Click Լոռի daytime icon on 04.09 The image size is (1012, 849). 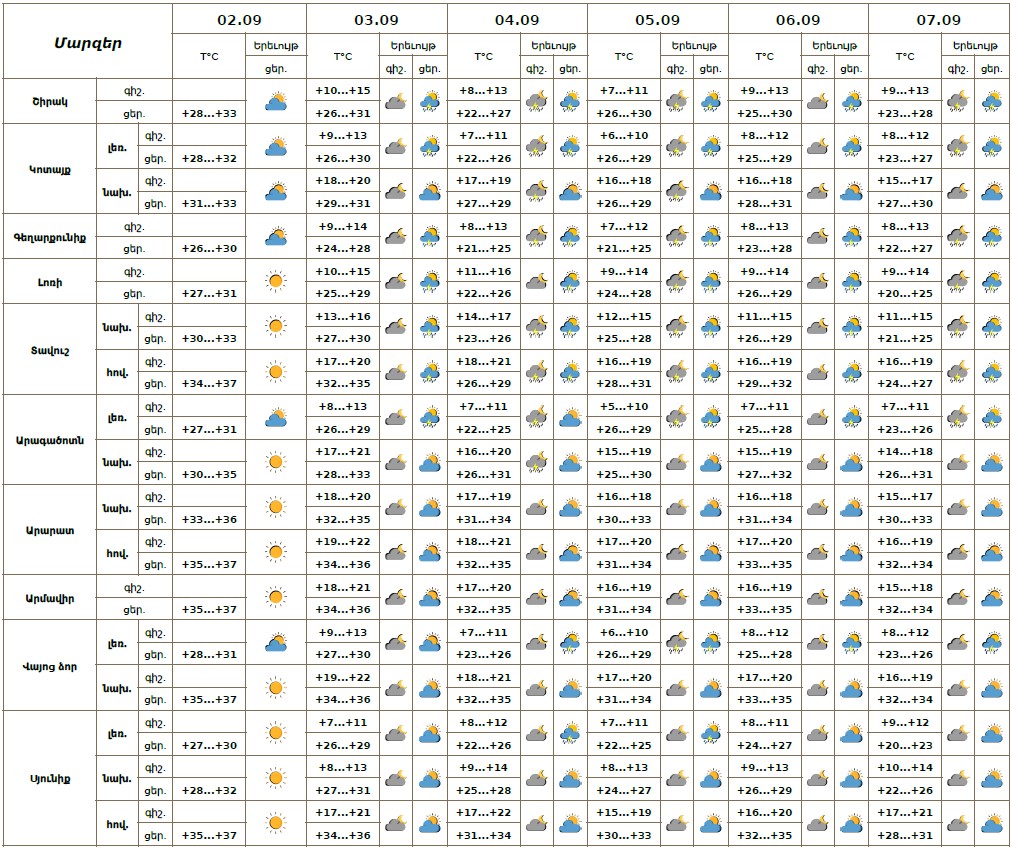(x=571, y=281)
